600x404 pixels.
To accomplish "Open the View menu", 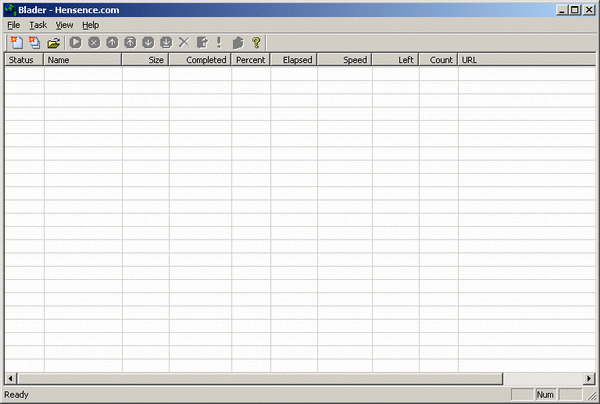I will 64,25.
